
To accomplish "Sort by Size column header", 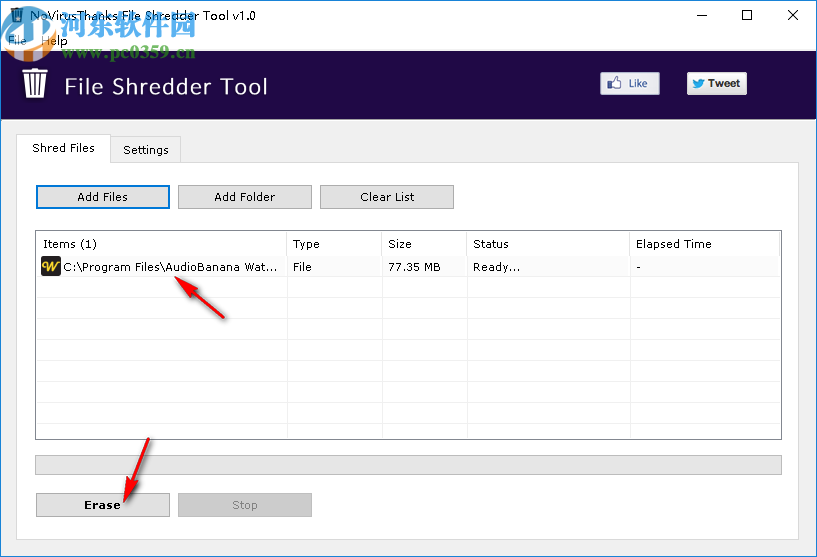I will [x=424, y=244].
